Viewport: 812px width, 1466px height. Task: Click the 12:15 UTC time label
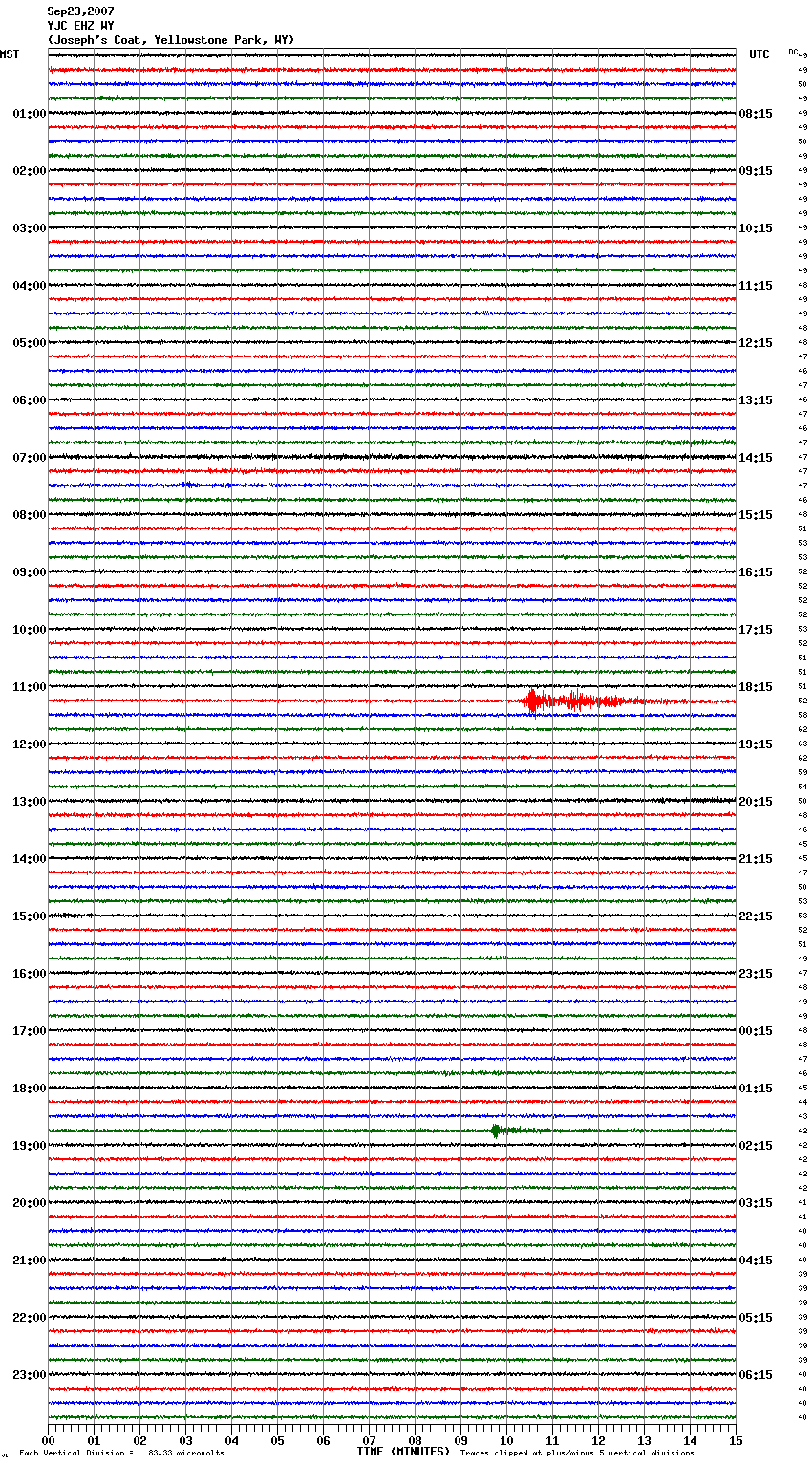(x=756, y=343)
